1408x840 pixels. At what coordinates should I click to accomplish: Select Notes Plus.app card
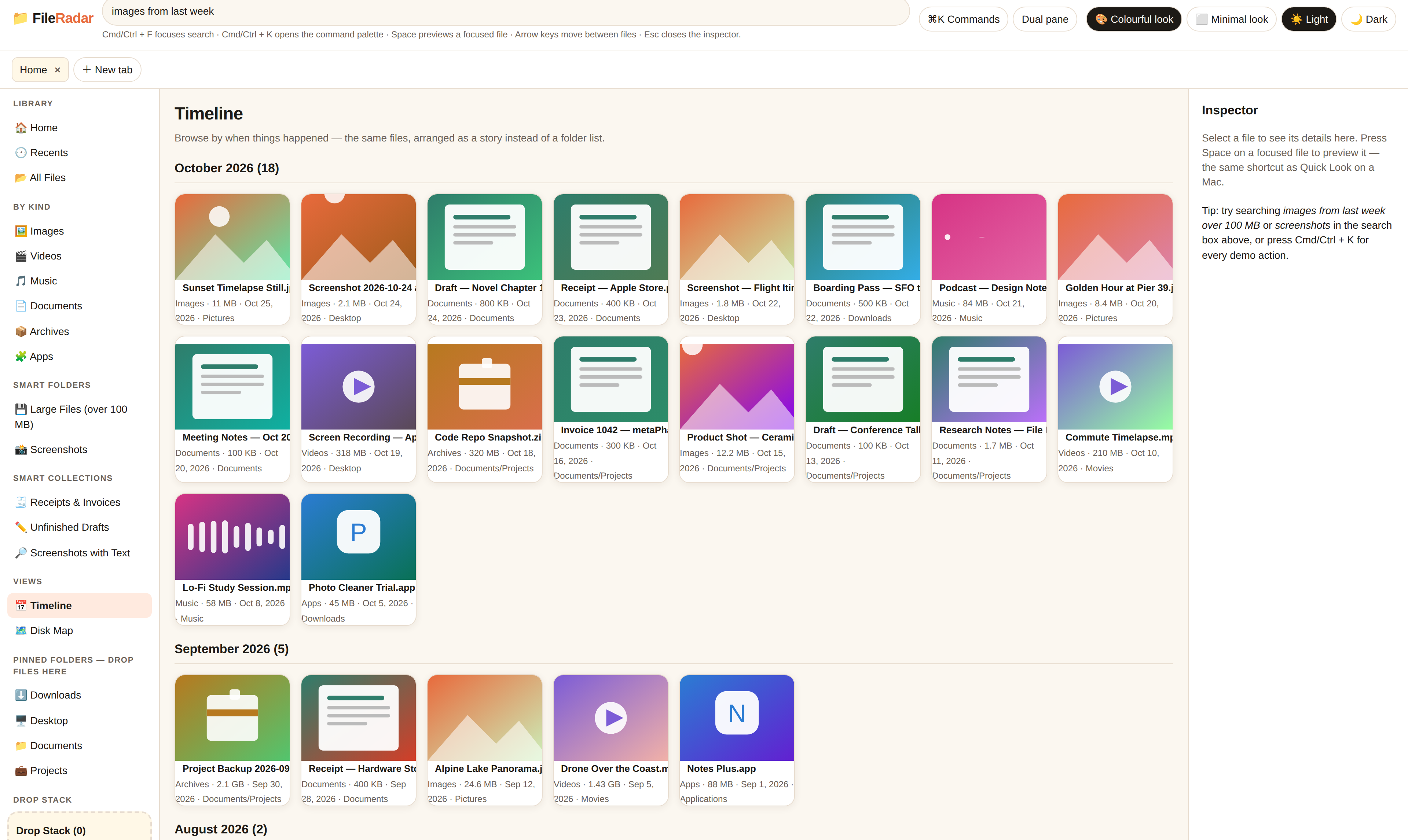pos(737,740)
